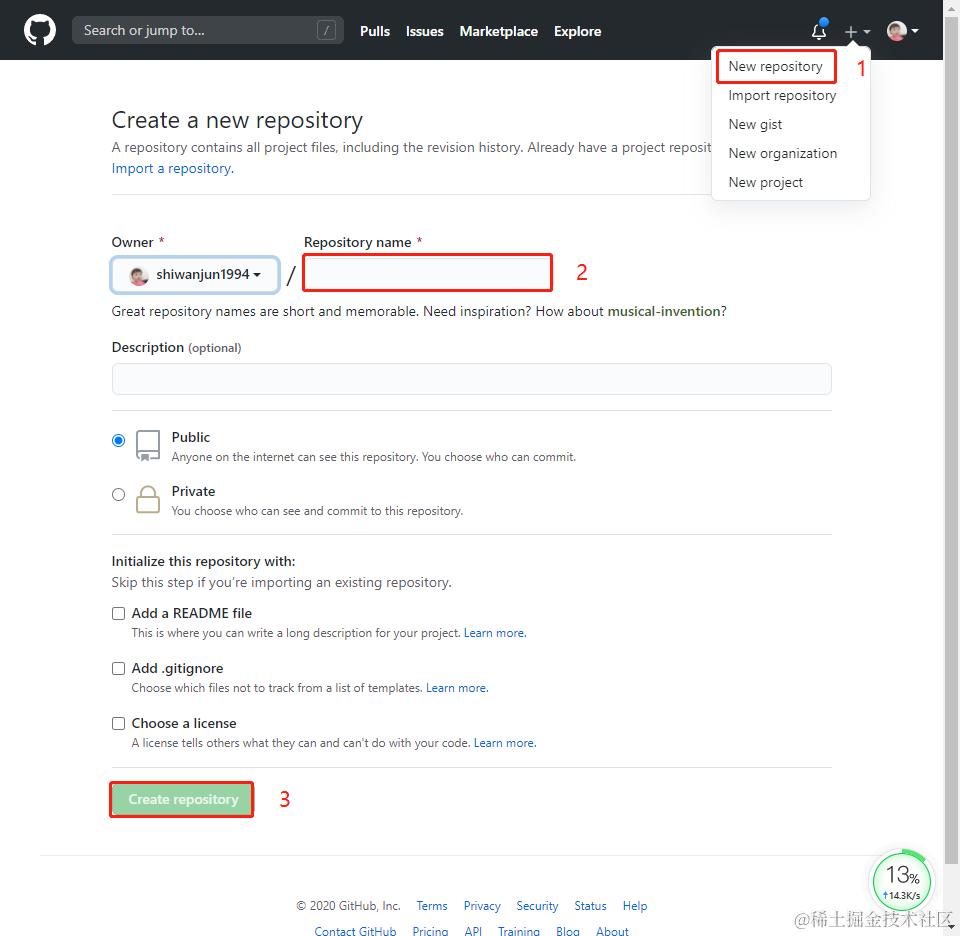Open the user avatar profile menu

[x=902, y=31]
